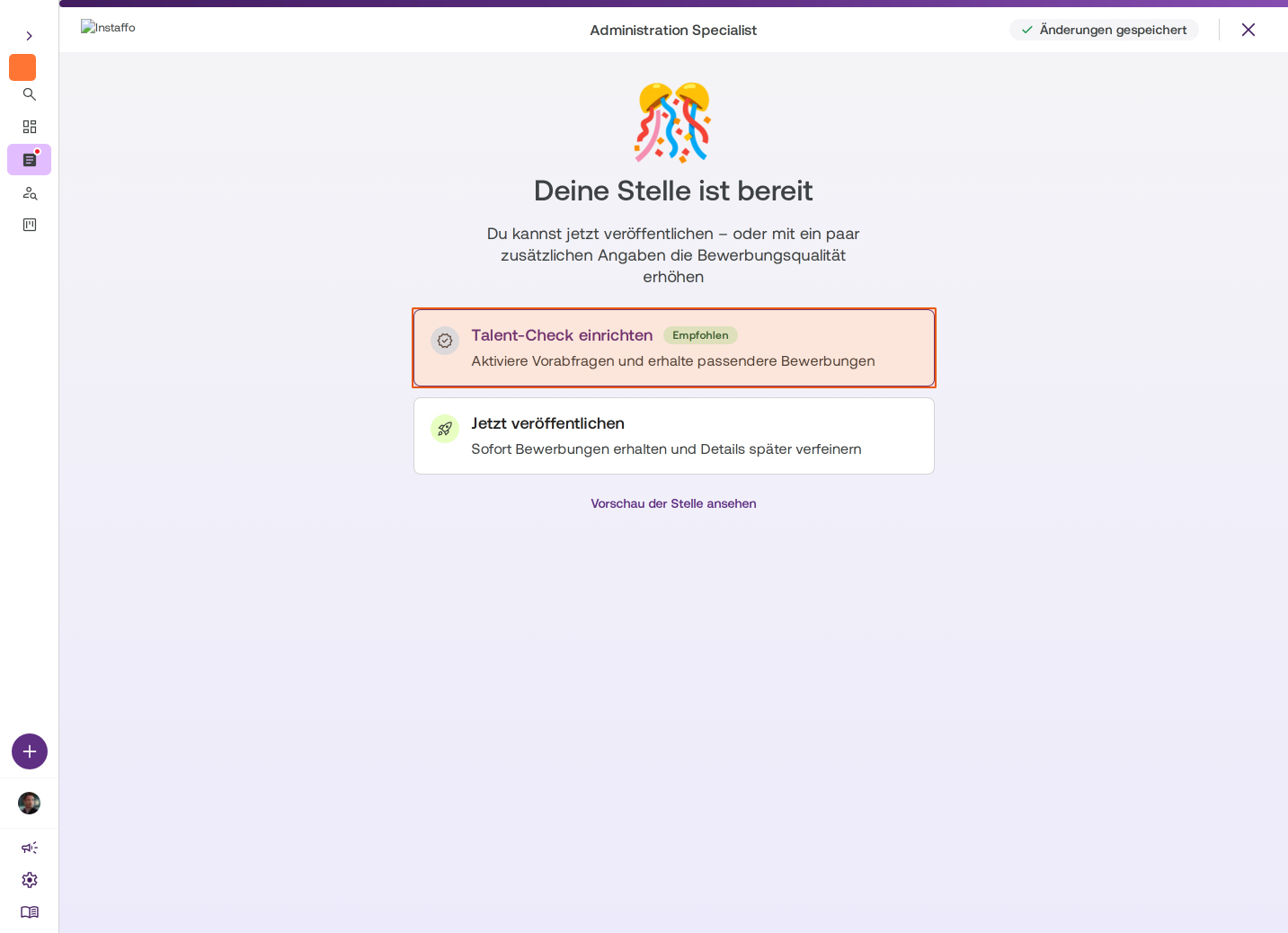Click the Instaffo logo image
The width and height of the screenshot is (1288, 933).
(108, 28)
